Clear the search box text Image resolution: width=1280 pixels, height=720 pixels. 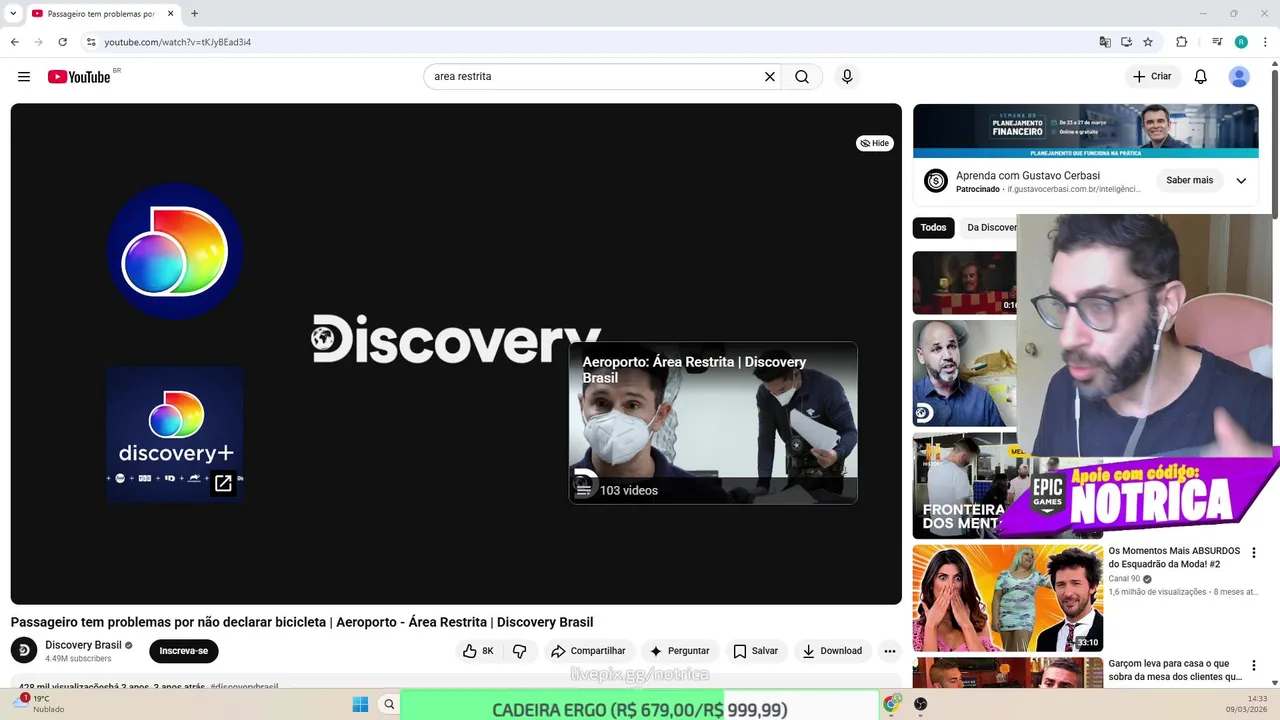(770, 77)
